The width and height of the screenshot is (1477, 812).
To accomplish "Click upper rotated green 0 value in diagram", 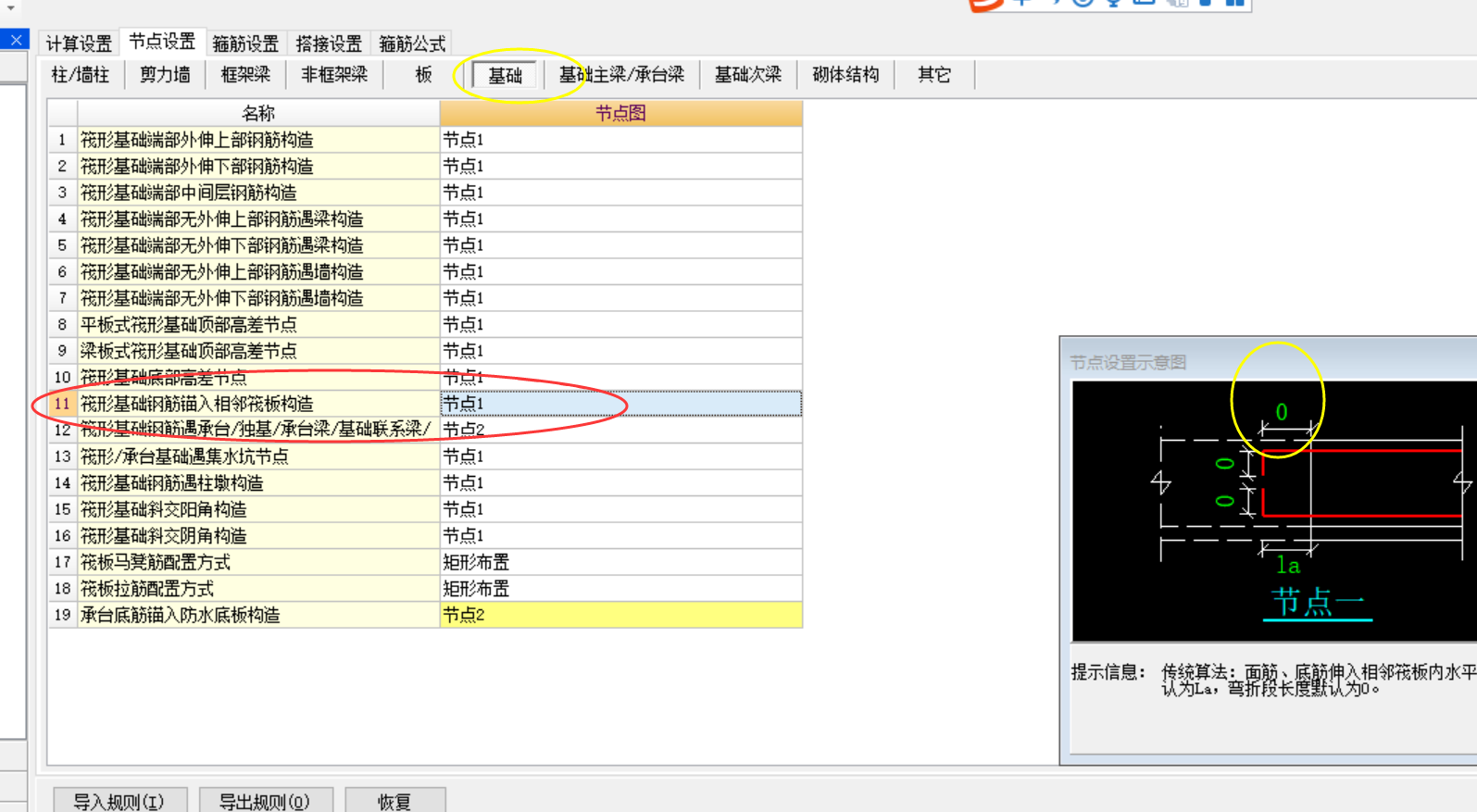I will (1225, 464).
